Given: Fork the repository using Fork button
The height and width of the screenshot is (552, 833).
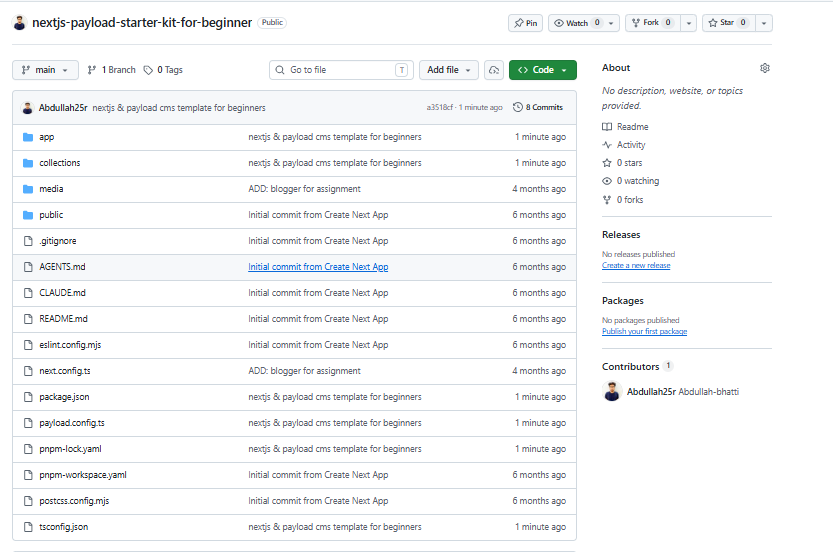Looking at the screenshot, I should point(653,23).
